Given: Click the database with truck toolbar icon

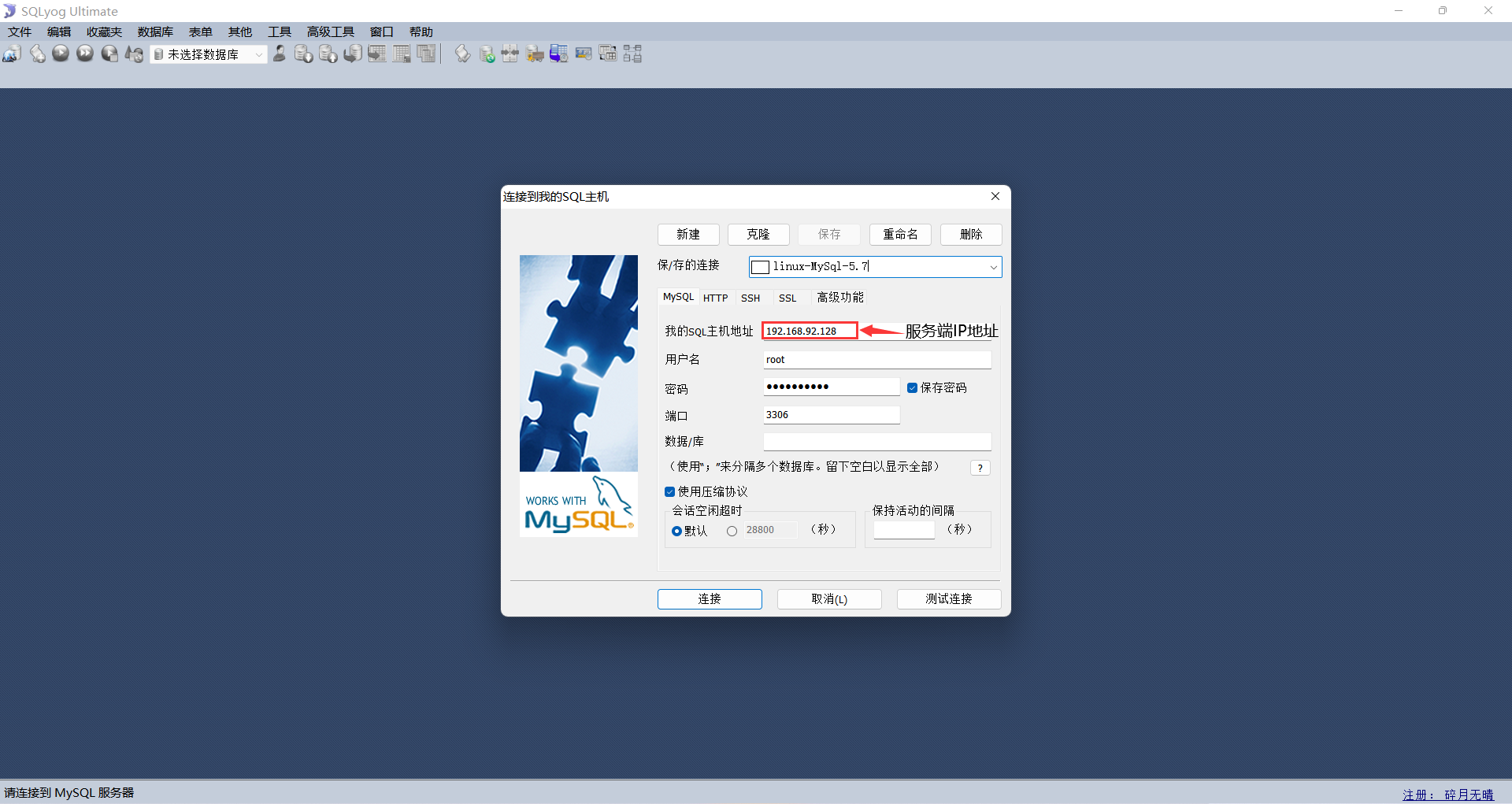Looking at the screenshot, I should tap(535, 54).
